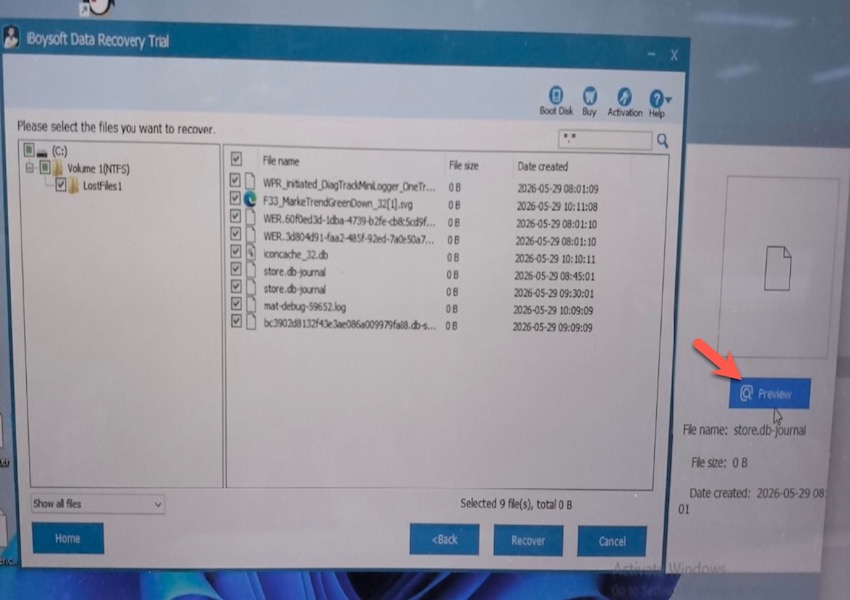This screenshot has width=850, height=600.
Task: Click the file icon of WPR_initiated_DiagTrackMiniLogger
Action: point(250,181)
